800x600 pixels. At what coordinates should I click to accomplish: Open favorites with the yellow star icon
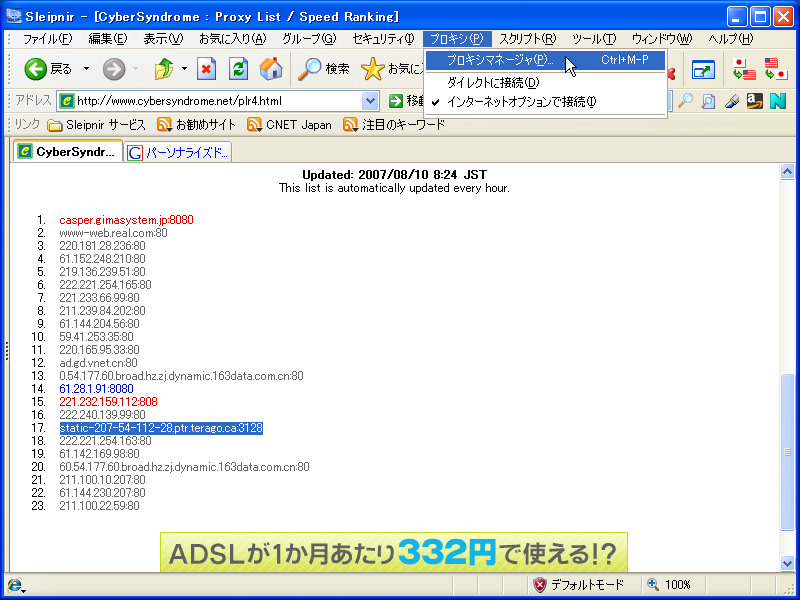(x=372, y=69)
